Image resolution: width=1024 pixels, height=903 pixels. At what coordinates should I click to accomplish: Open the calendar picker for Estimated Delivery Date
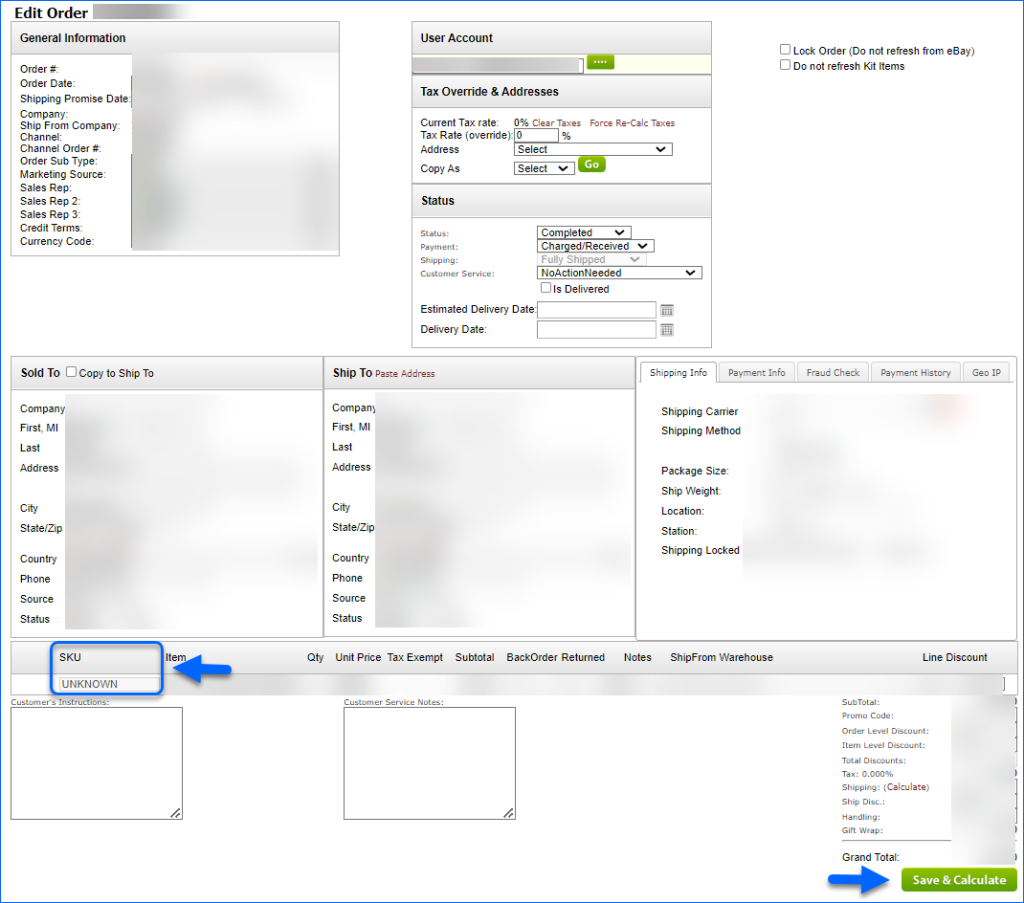[665, 310]
